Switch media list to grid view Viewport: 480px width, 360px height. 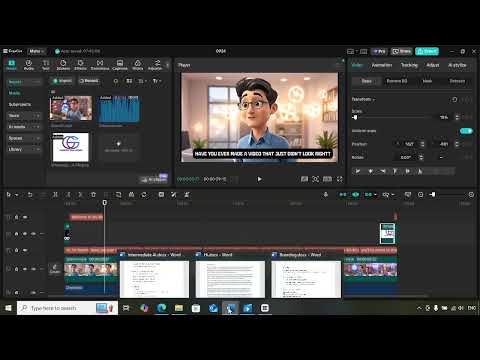click(x=129, y=81)
